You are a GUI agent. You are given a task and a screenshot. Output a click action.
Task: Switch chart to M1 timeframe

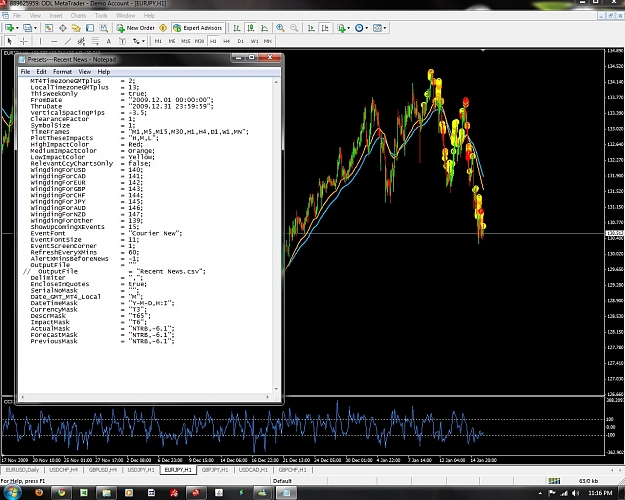point(158,41)
